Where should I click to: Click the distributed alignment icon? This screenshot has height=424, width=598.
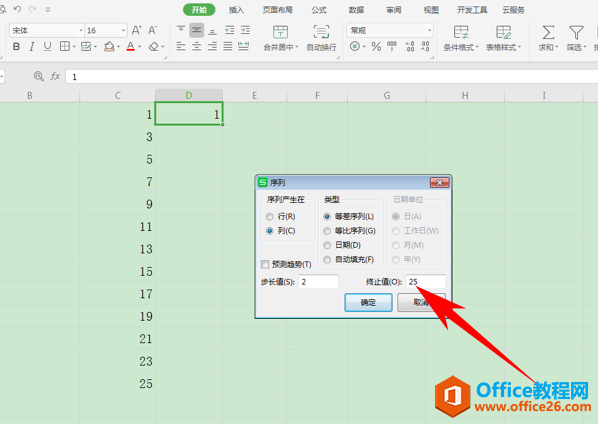[x=243, y=47]
